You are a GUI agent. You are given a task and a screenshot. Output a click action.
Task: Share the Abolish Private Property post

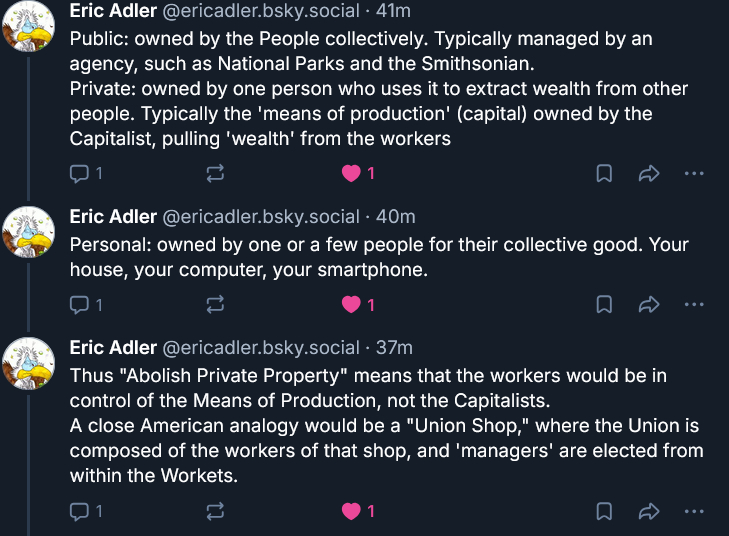click(x=648, y=511)
